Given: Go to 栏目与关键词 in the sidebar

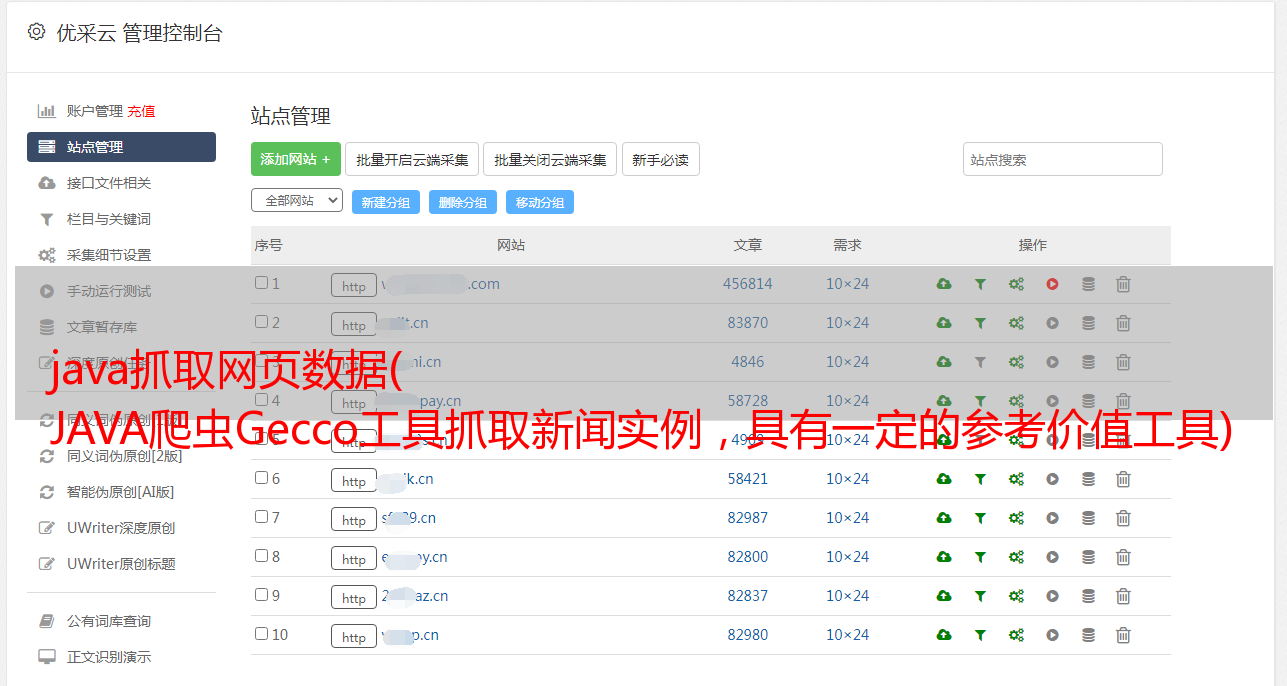Looking at the screenshot, I should click(109, 219).
